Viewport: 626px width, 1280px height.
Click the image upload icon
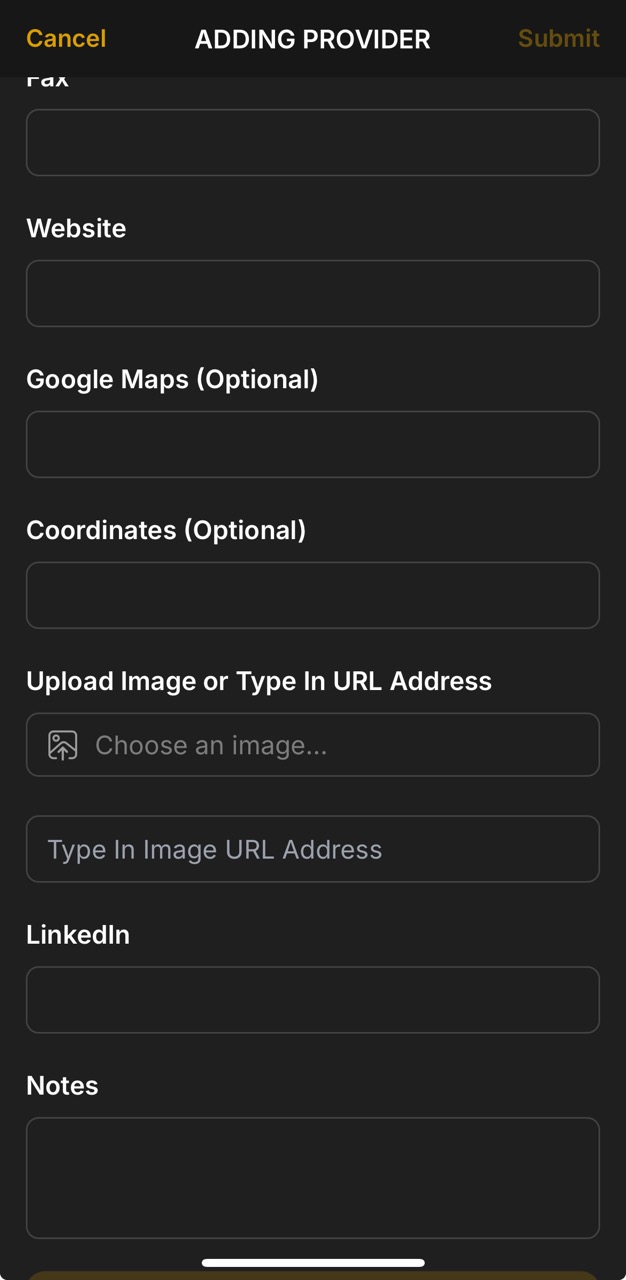click(x=62, y=744)
